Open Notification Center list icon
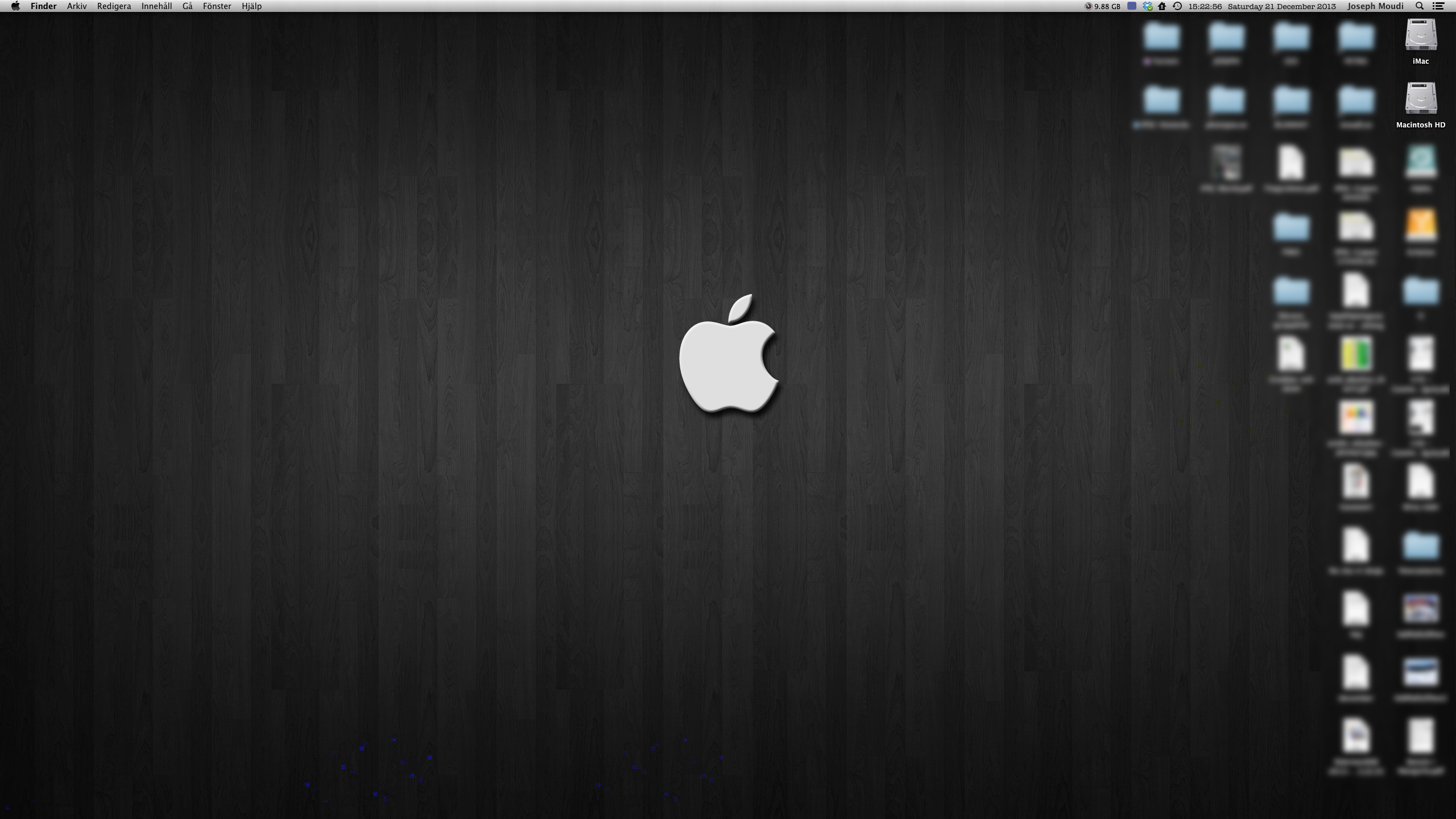The image size is (1456, 819). coord(1438,6)
